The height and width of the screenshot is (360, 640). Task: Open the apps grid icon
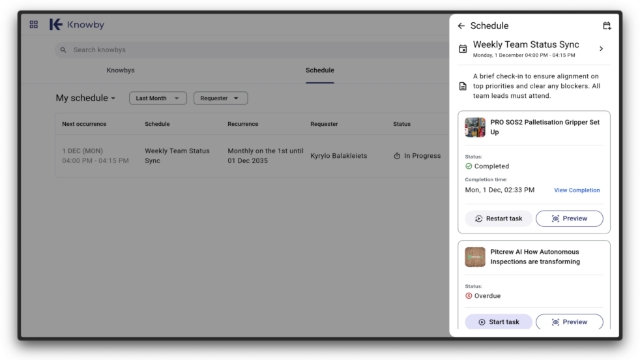pos(34,24)
